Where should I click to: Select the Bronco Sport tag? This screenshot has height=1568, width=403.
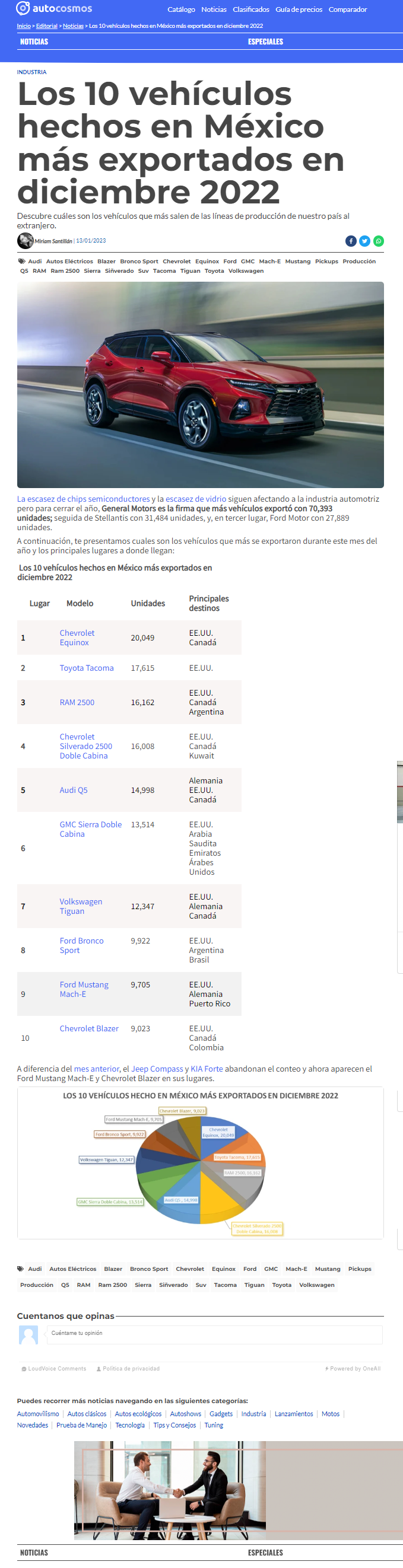click(x=139, y=261)
